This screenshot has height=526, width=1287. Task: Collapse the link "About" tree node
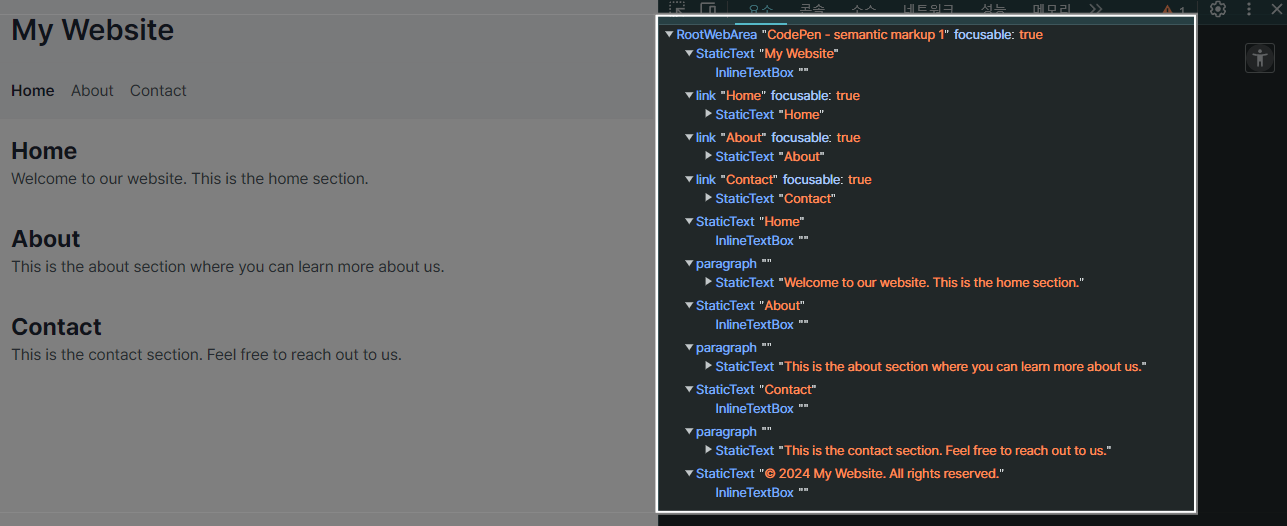(688, 137)
